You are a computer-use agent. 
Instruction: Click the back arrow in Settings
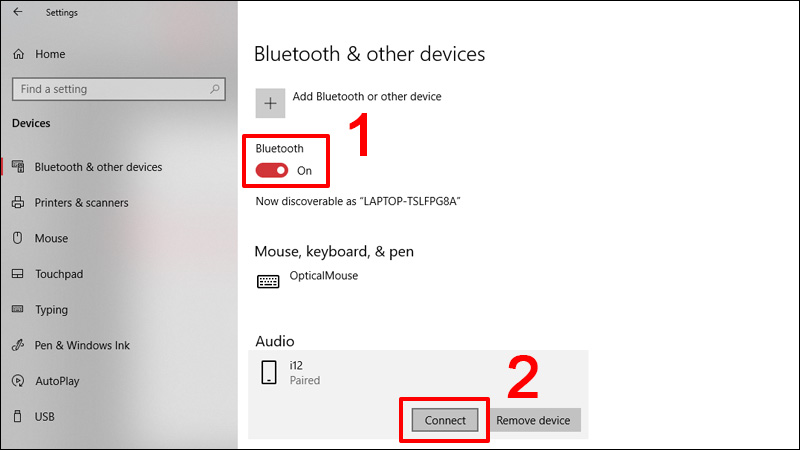pos(17,13)
